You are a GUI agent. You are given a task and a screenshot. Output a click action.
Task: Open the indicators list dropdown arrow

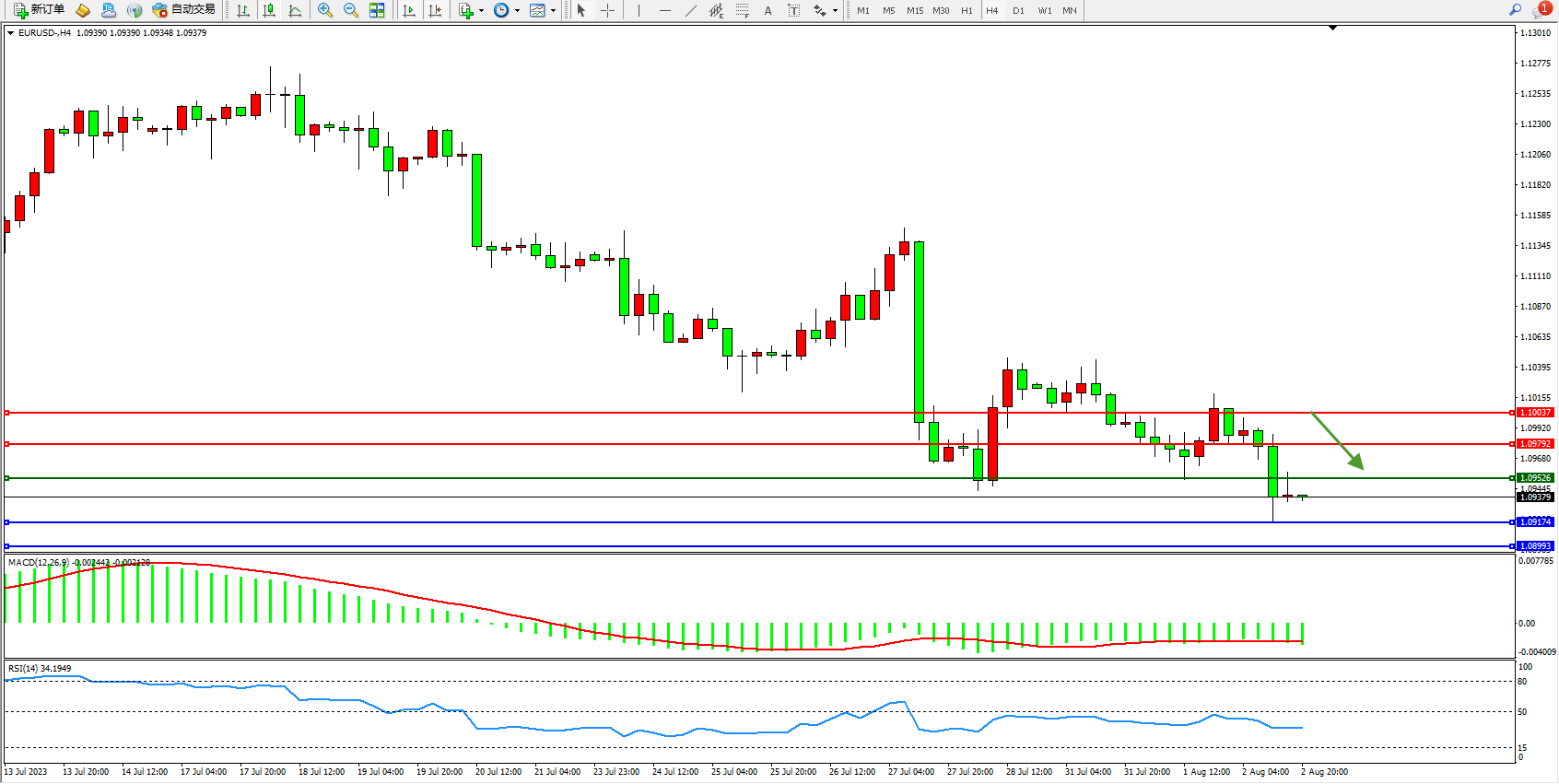481,11
